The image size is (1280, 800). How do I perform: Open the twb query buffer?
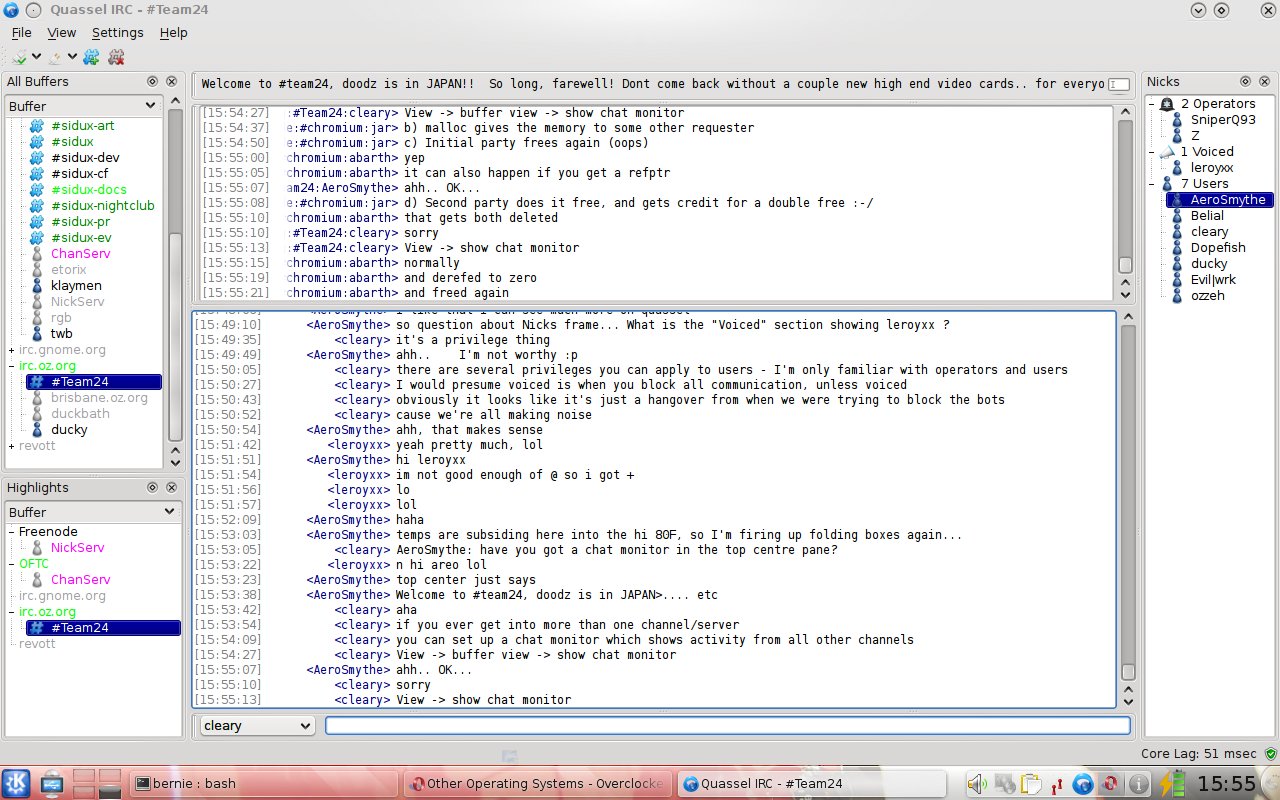[x=62, y=334]
